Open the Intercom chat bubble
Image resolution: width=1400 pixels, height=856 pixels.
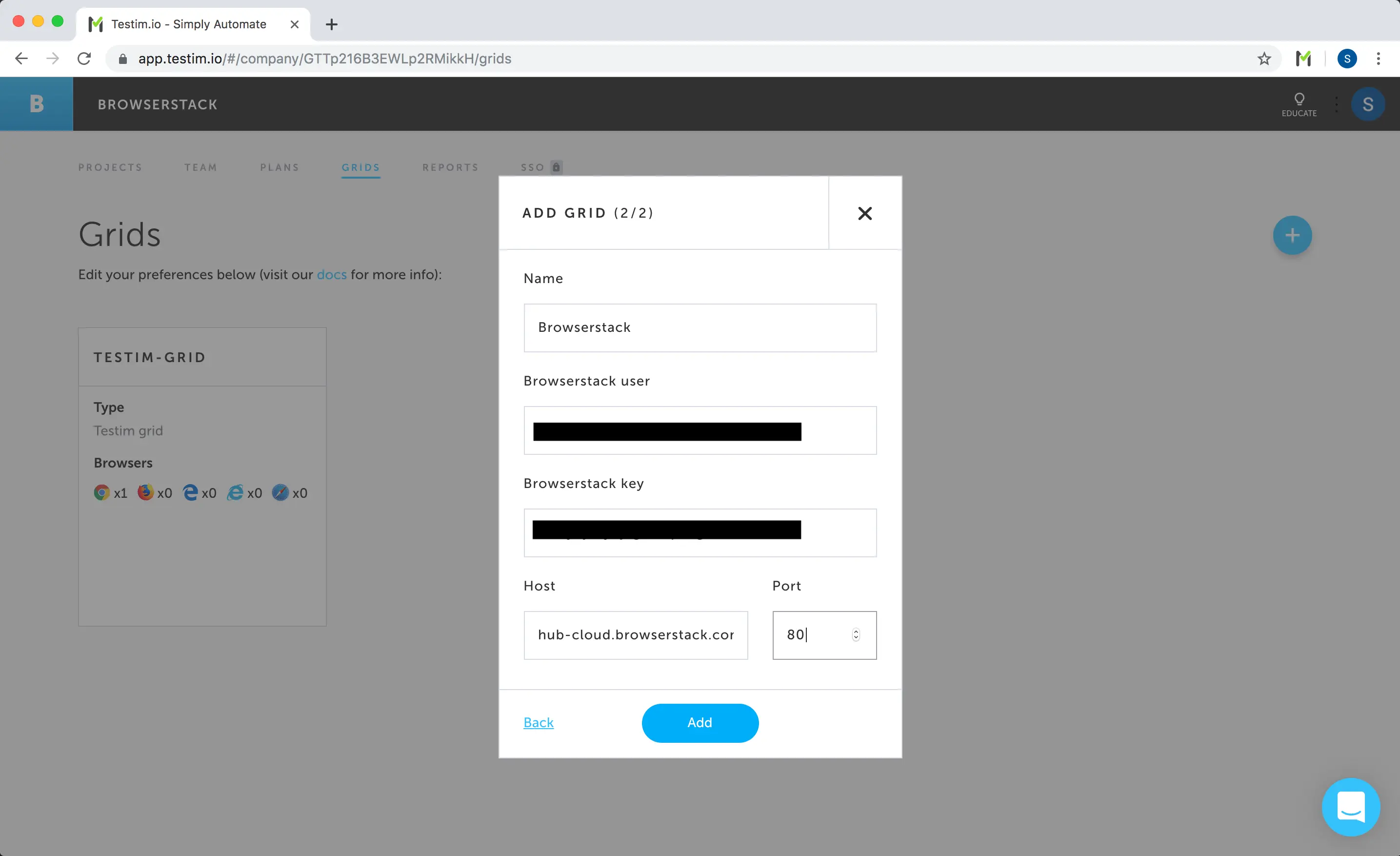pos(1350,807)
